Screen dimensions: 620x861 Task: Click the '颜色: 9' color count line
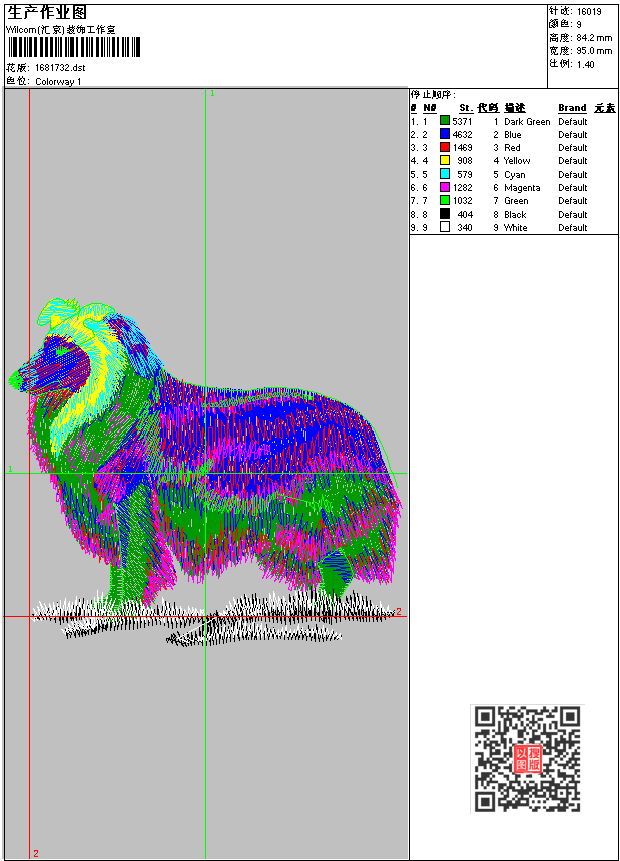coord(565,24)
